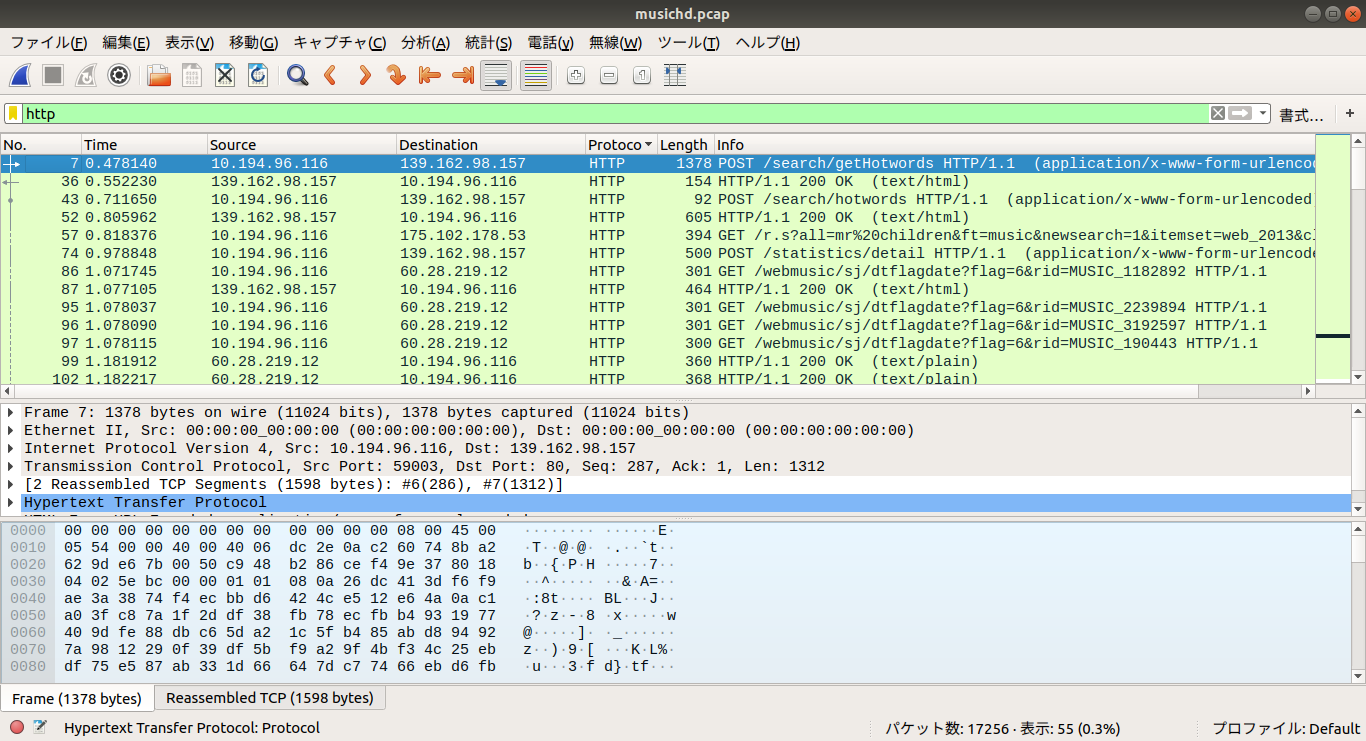Expand the Ethernet II section
Viewport: 1366px width, 741px height.
pyautogui.click(x=11, y=431)
